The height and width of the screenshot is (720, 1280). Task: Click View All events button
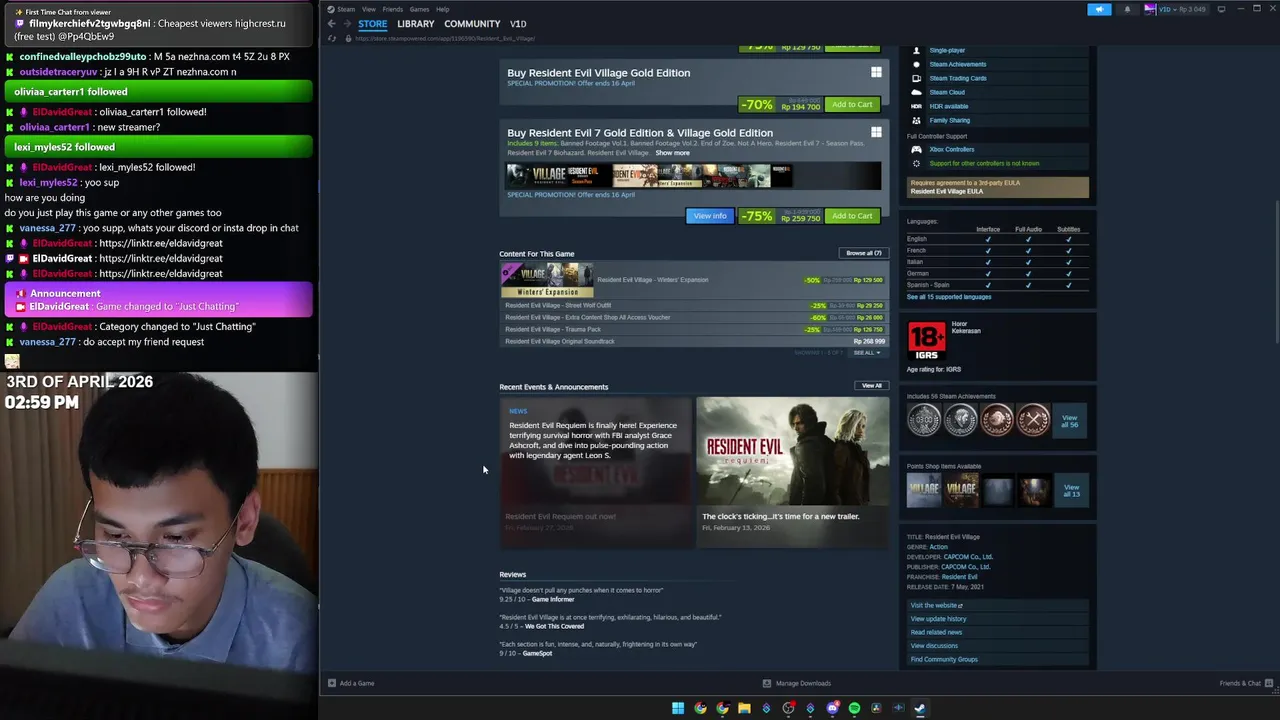point(872,386)
